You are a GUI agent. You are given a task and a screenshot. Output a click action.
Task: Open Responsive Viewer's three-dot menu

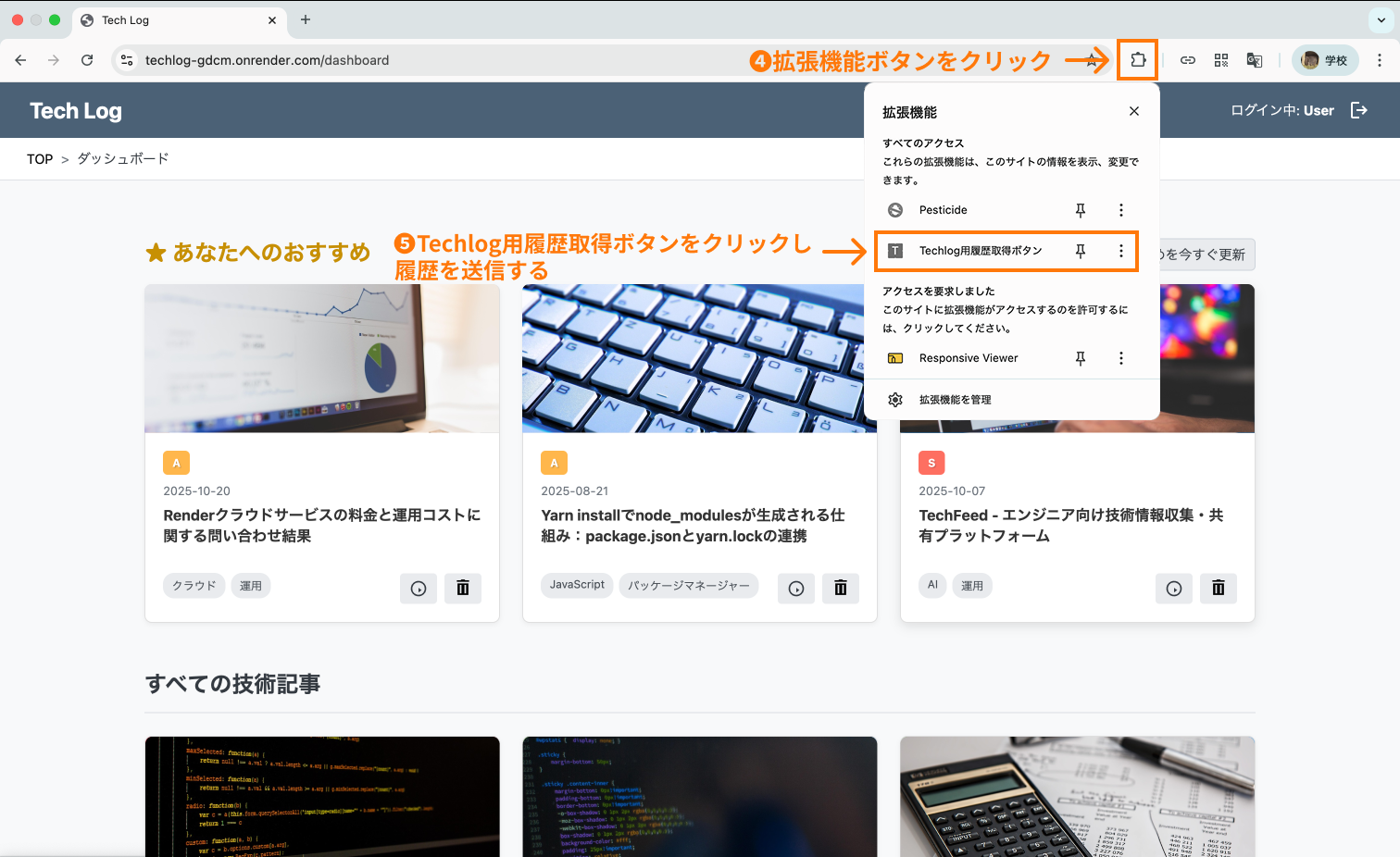pyautogui.click(x=1120, y=357)
